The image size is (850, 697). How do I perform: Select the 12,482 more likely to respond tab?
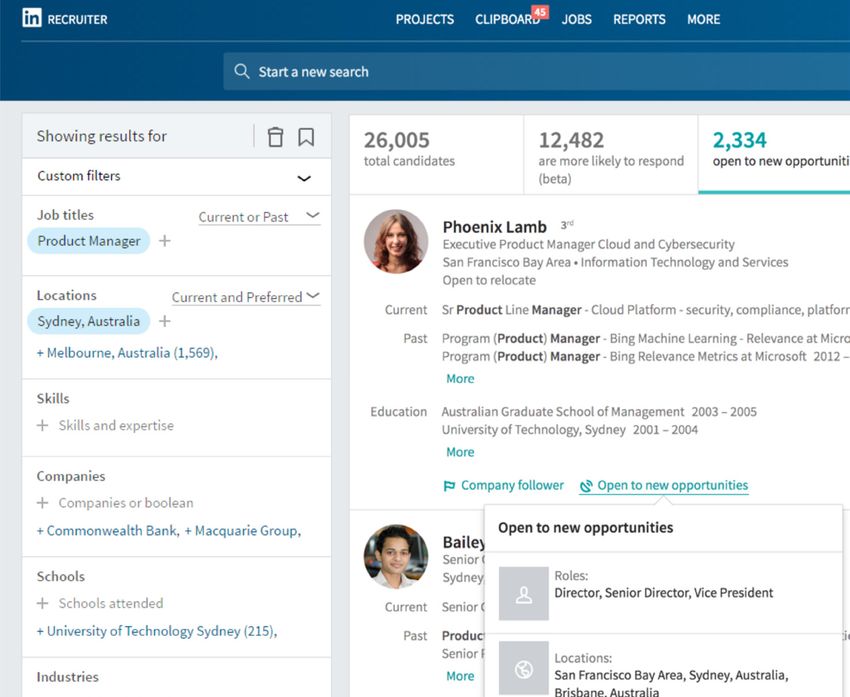tap(611, 154)
